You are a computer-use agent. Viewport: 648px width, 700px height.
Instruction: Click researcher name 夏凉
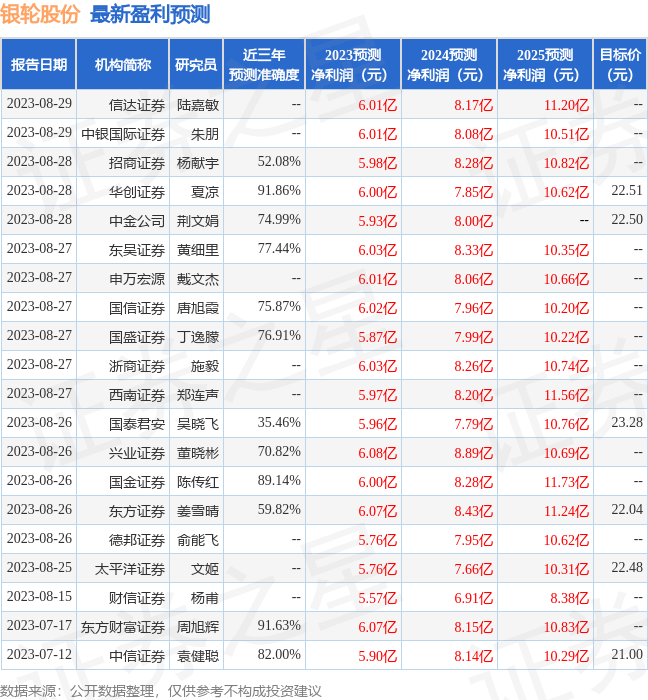205,192
